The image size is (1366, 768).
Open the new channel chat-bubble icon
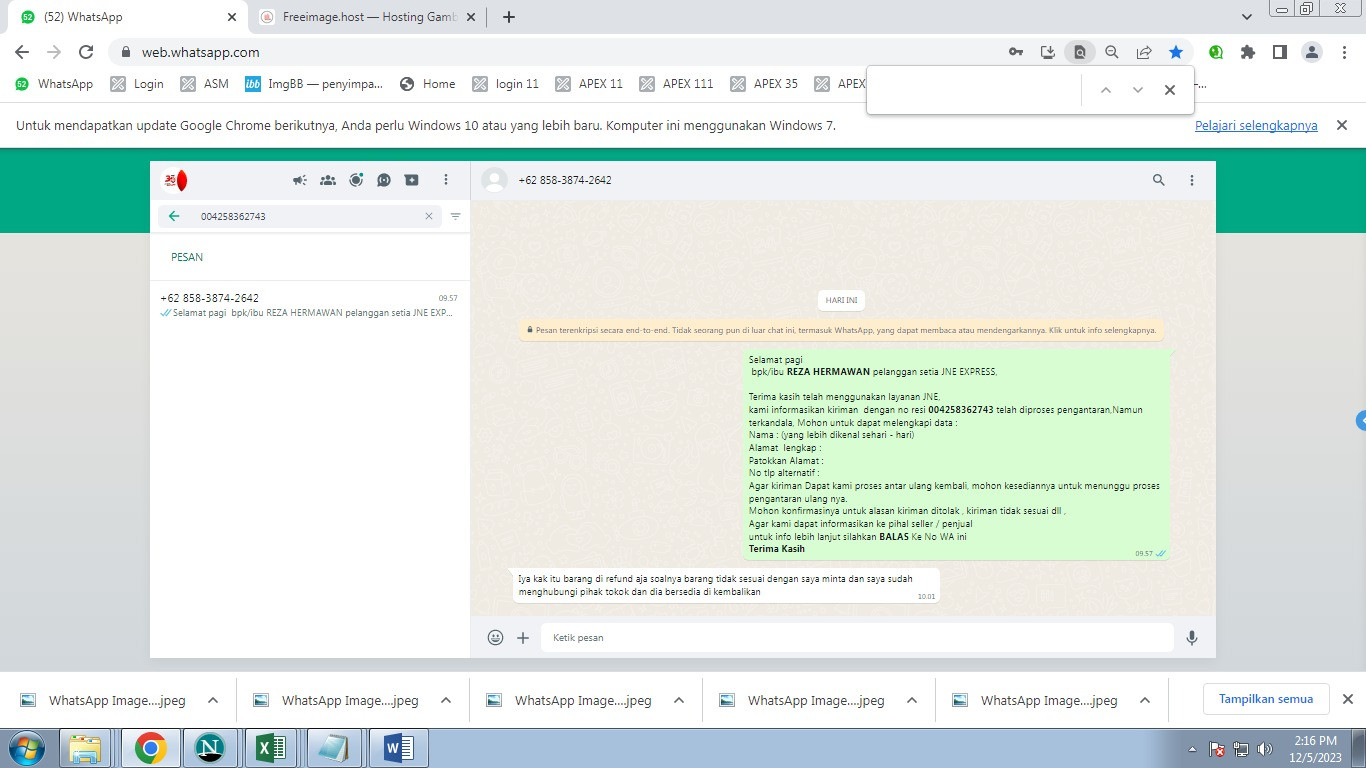[x=384, y=180]
